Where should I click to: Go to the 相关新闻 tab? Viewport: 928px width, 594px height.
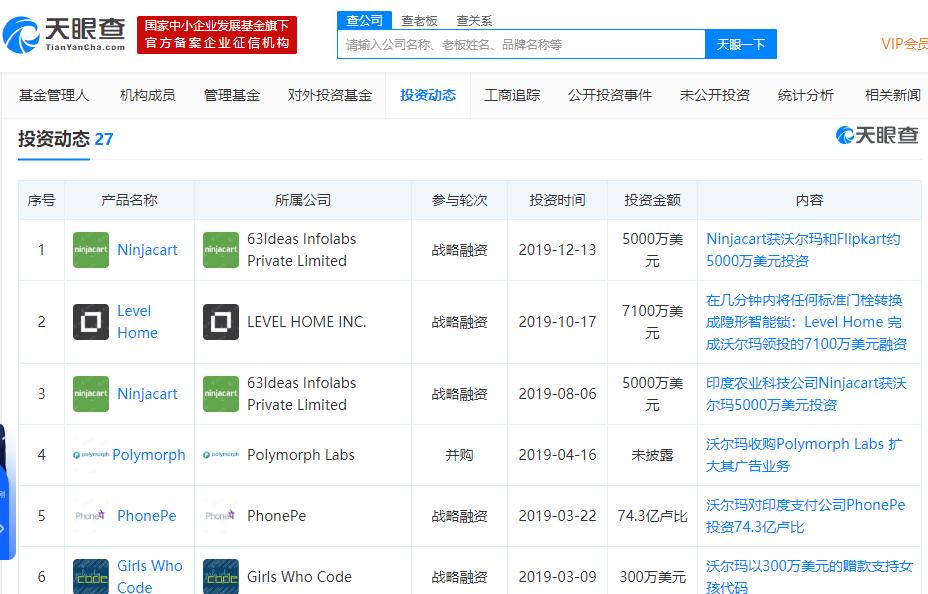(892, 95)
